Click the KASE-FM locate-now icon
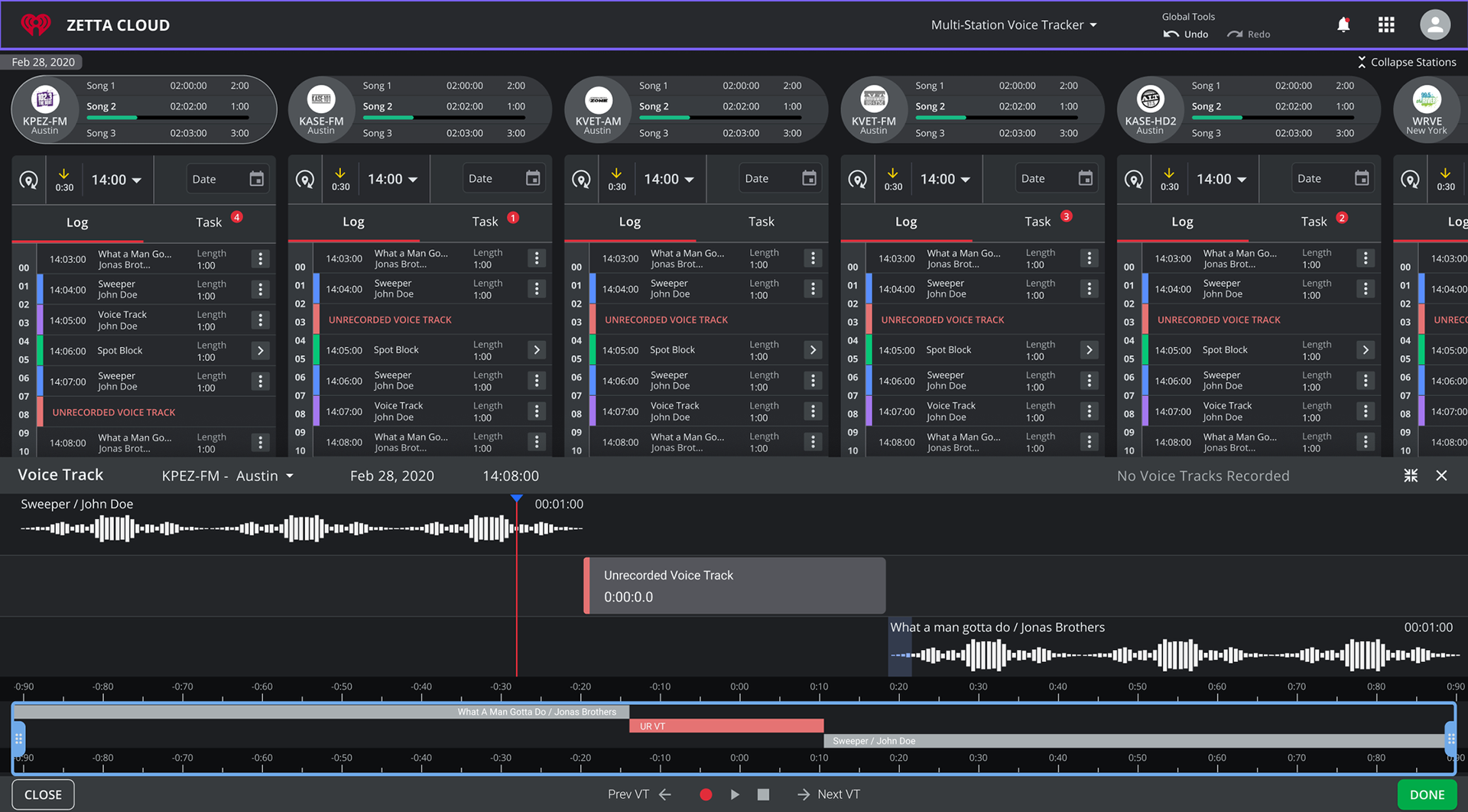The image size is (1468, 812). [305, 180]
